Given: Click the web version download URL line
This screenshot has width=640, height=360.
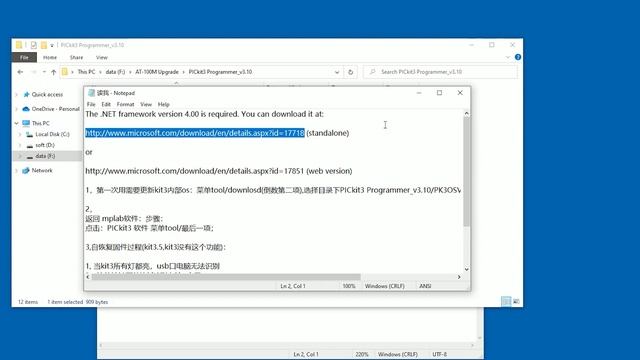Looking at the screenshot, I should tap(219, 171).
